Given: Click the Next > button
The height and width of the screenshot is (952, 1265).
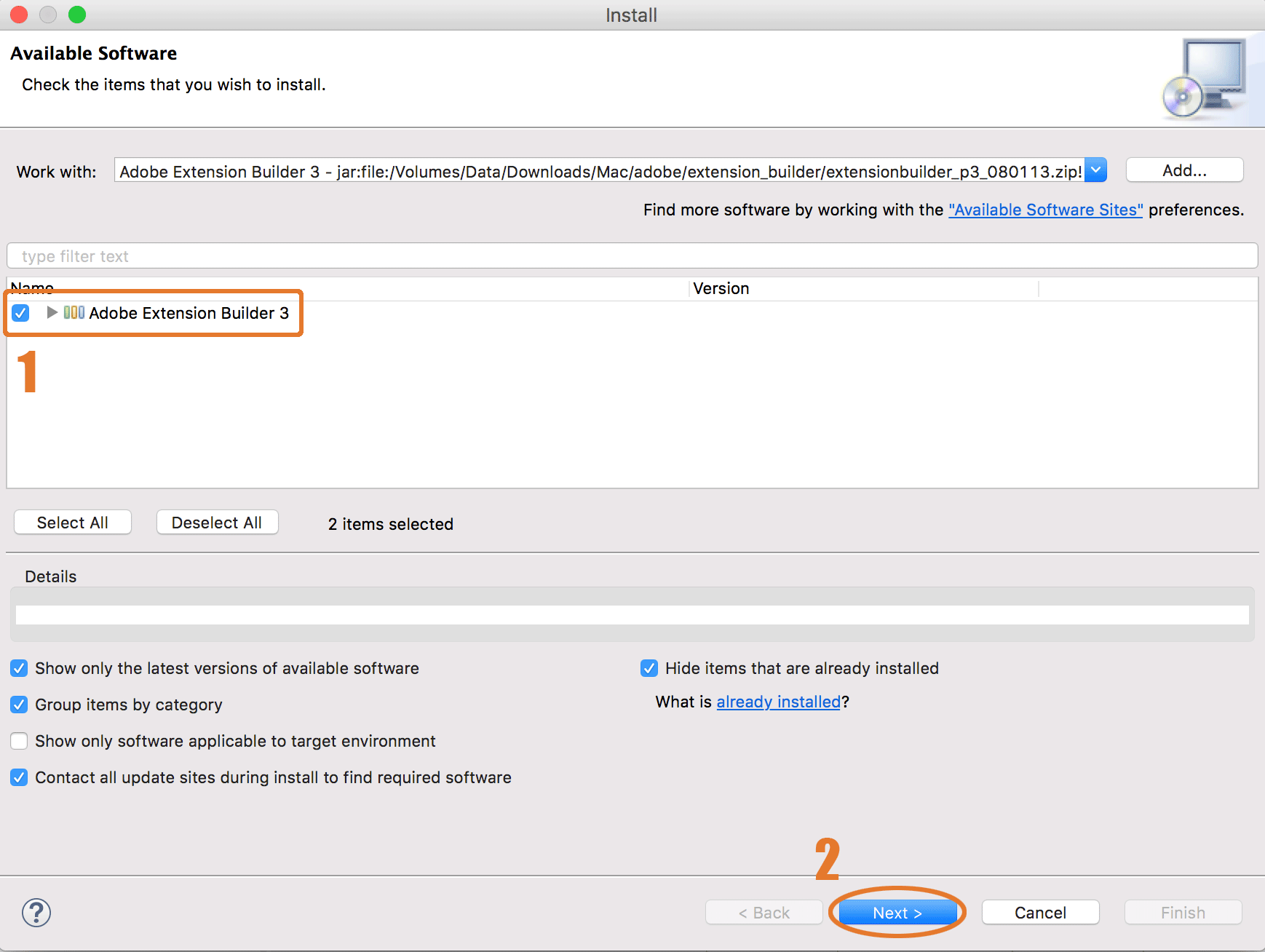Looking at the screenshot, I should [x=897, y=913].
